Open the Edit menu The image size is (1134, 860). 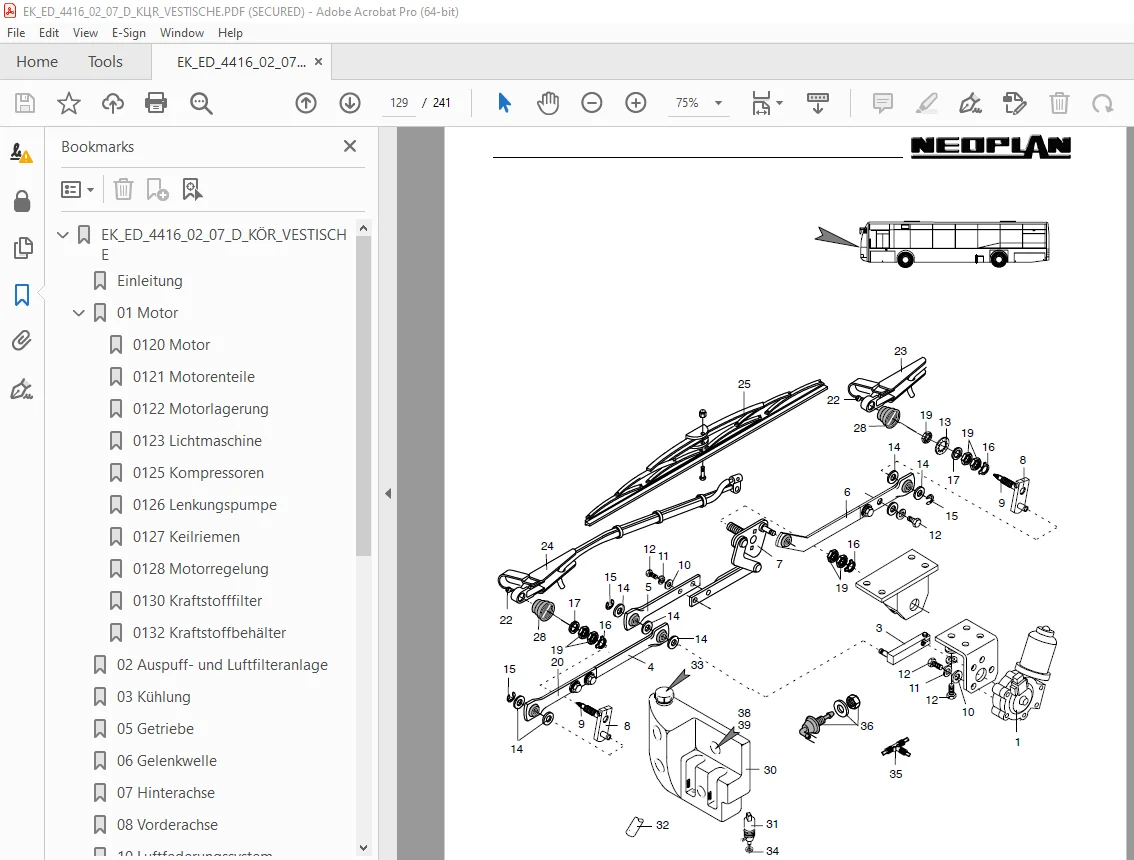pyautogui.click(x=48, y=33)
